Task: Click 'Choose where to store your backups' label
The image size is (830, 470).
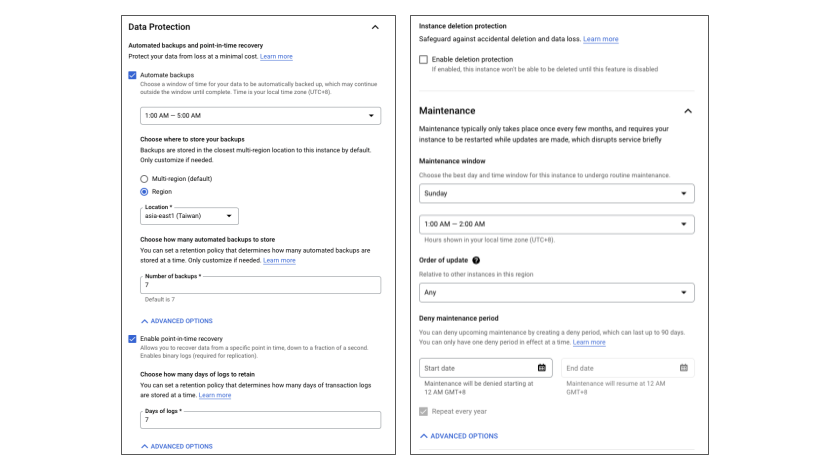Action: coord(192,140)
